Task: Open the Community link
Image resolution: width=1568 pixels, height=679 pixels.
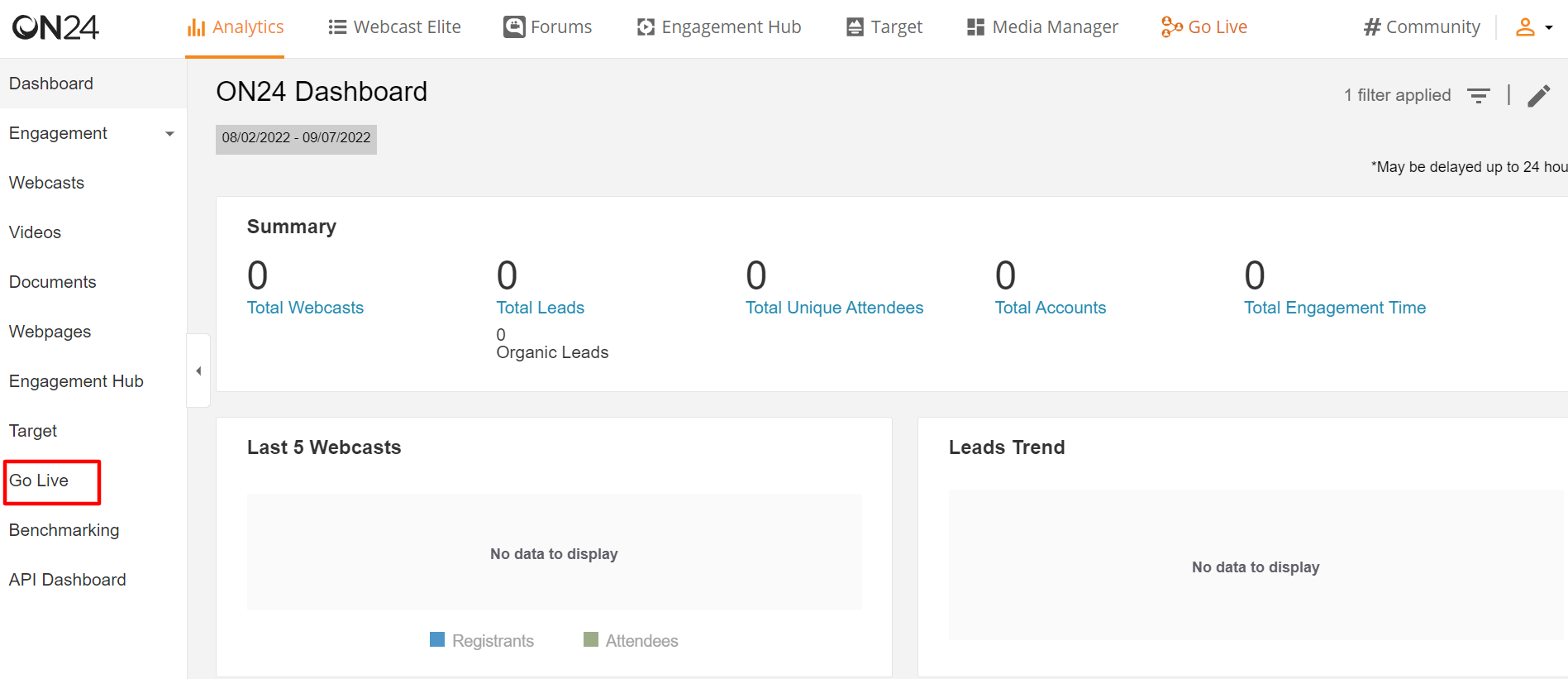Action: coord(1421,27)
